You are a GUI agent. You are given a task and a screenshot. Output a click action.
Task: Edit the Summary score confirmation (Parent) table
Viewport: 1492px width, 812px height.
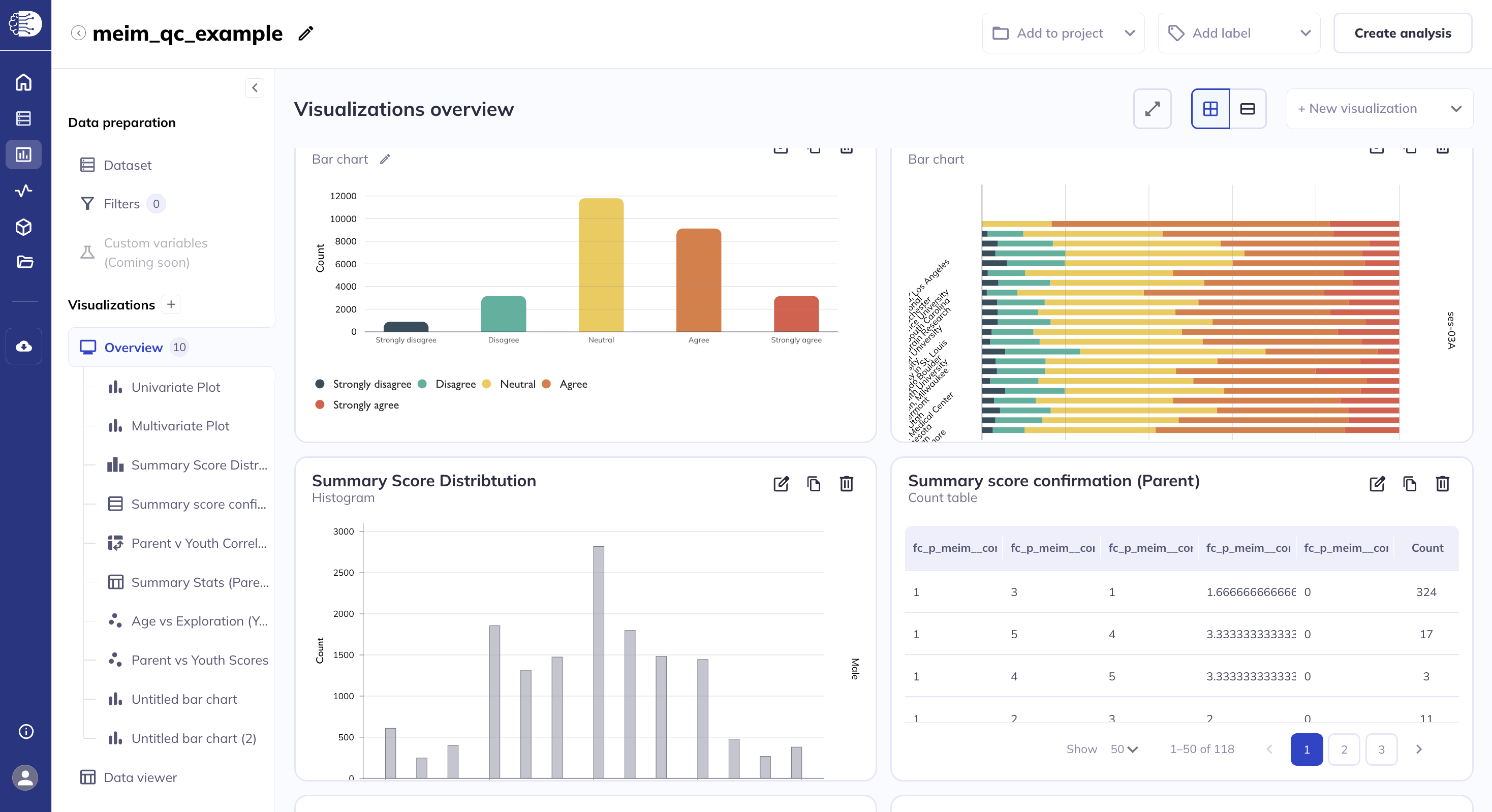pos(1377,484)
